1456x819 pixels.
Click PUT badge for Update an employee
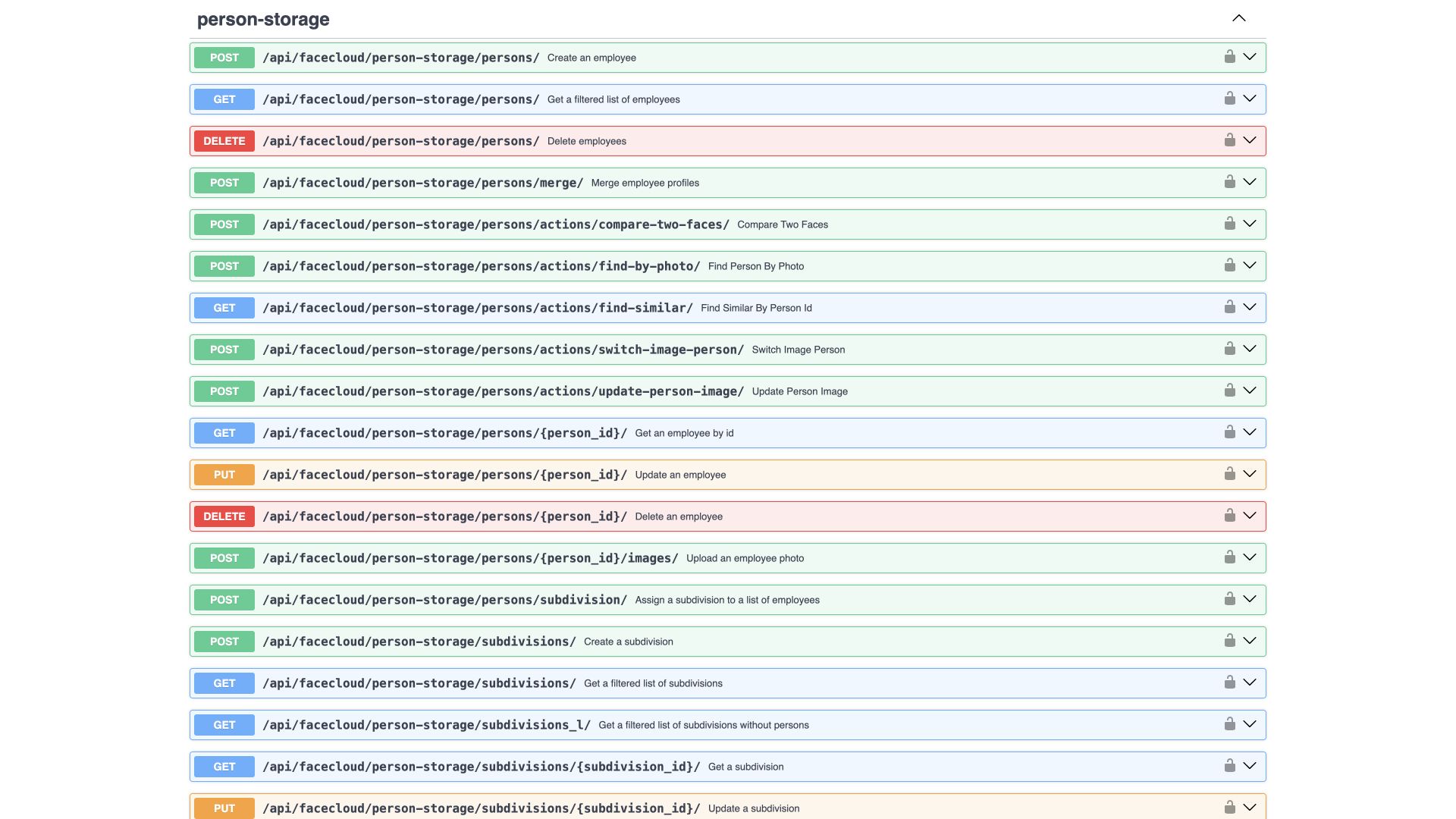[x=224, y=475]
